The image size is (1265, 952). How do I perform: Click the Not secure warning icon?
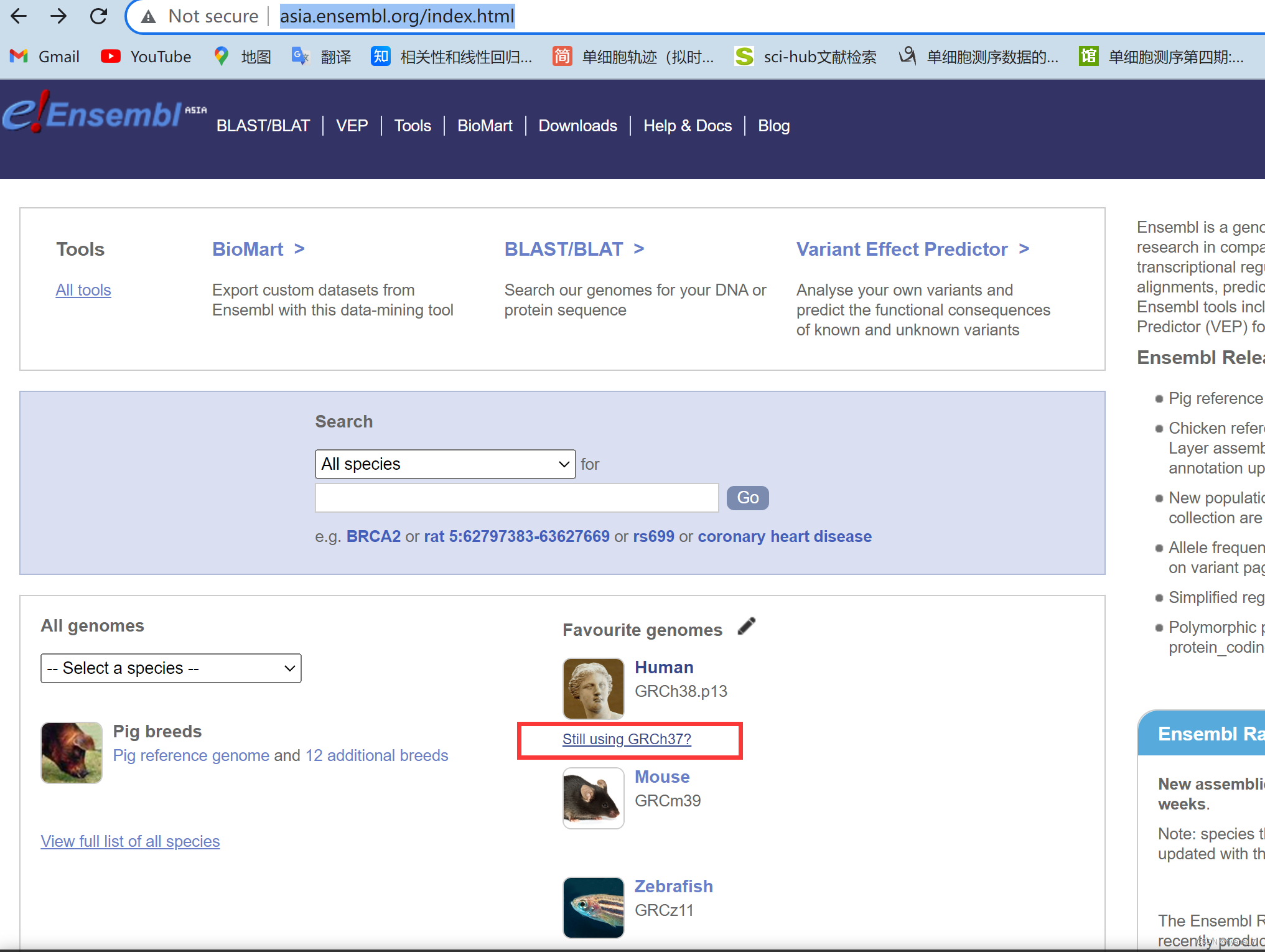148,16
